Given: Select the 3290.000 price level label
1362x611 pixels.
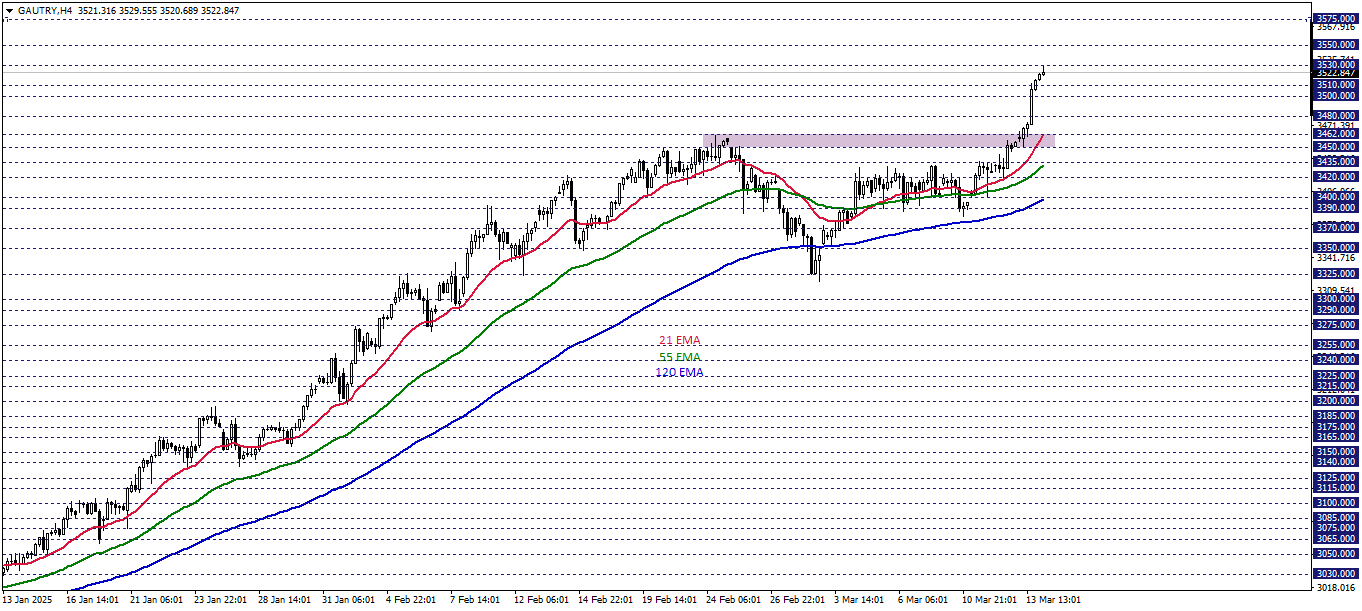Looking at the screenshot, I should click(x=1336, y=310).
